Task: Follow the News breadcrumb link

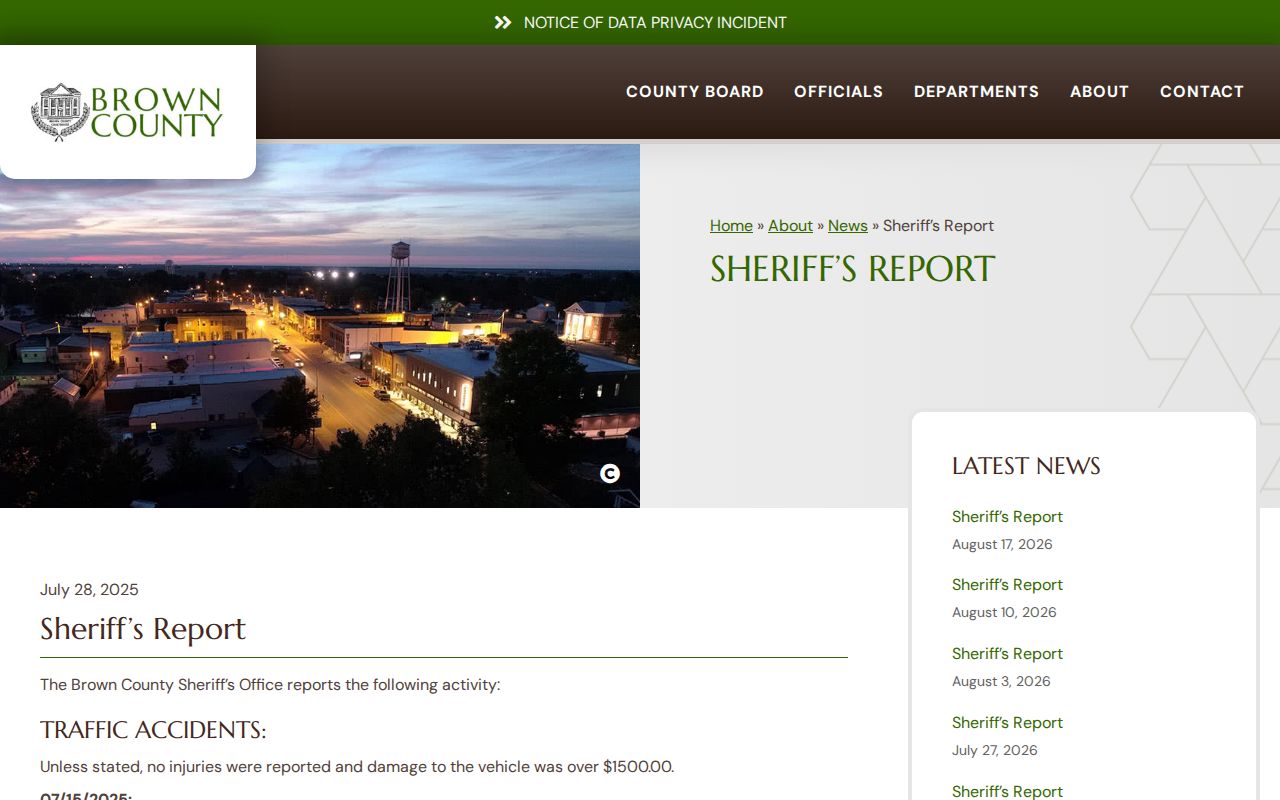Action: click(x=848, y=226)
